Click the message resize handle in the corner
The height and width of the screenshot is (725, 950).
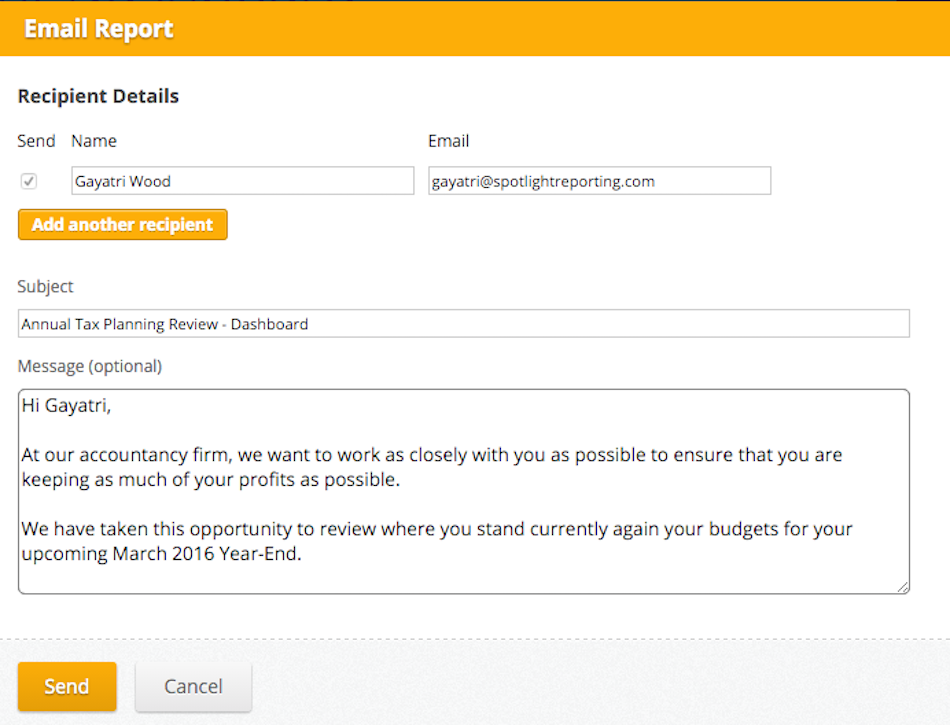[902, 586]
